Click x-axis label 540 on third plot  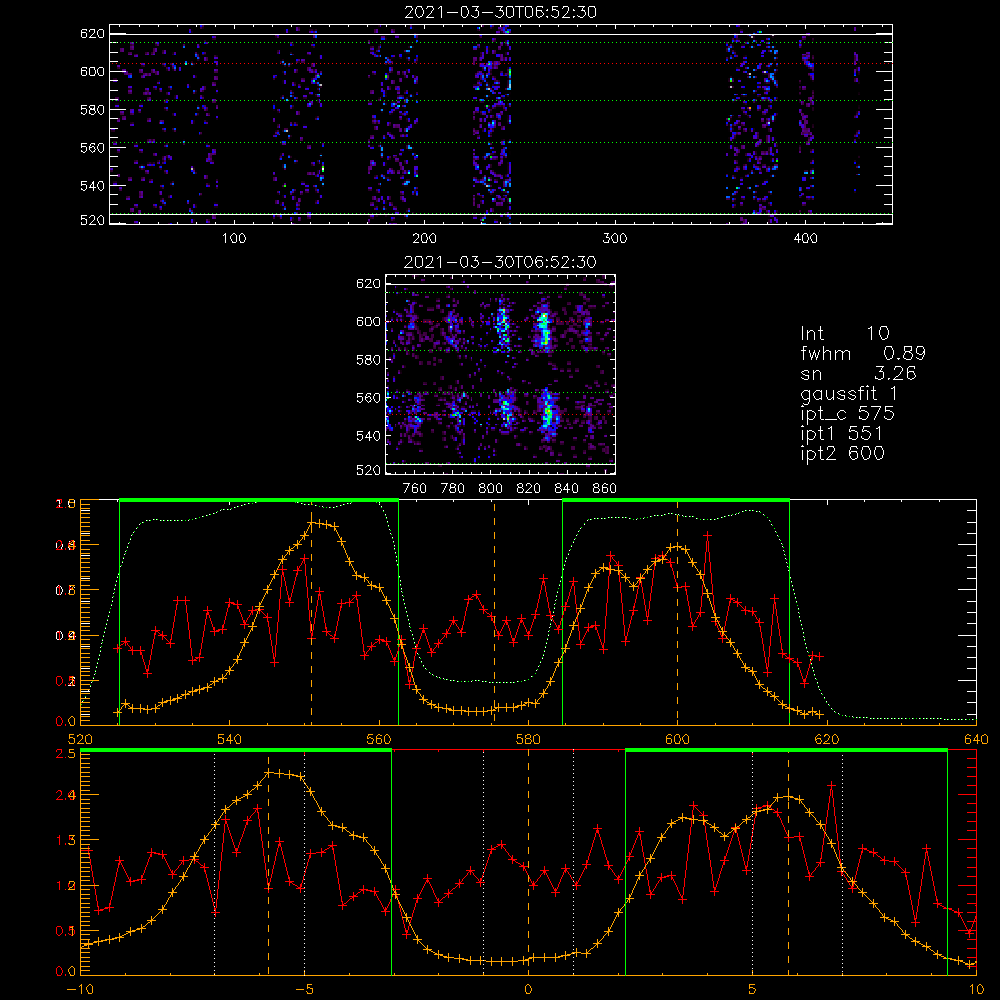[x=229, y=739]
